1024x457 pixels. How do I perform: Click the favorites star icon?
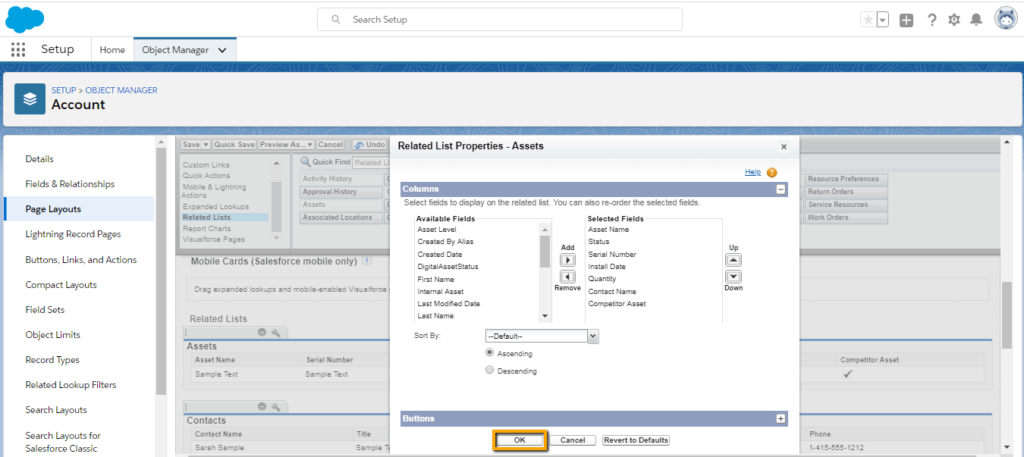click(x=868, y=20)
